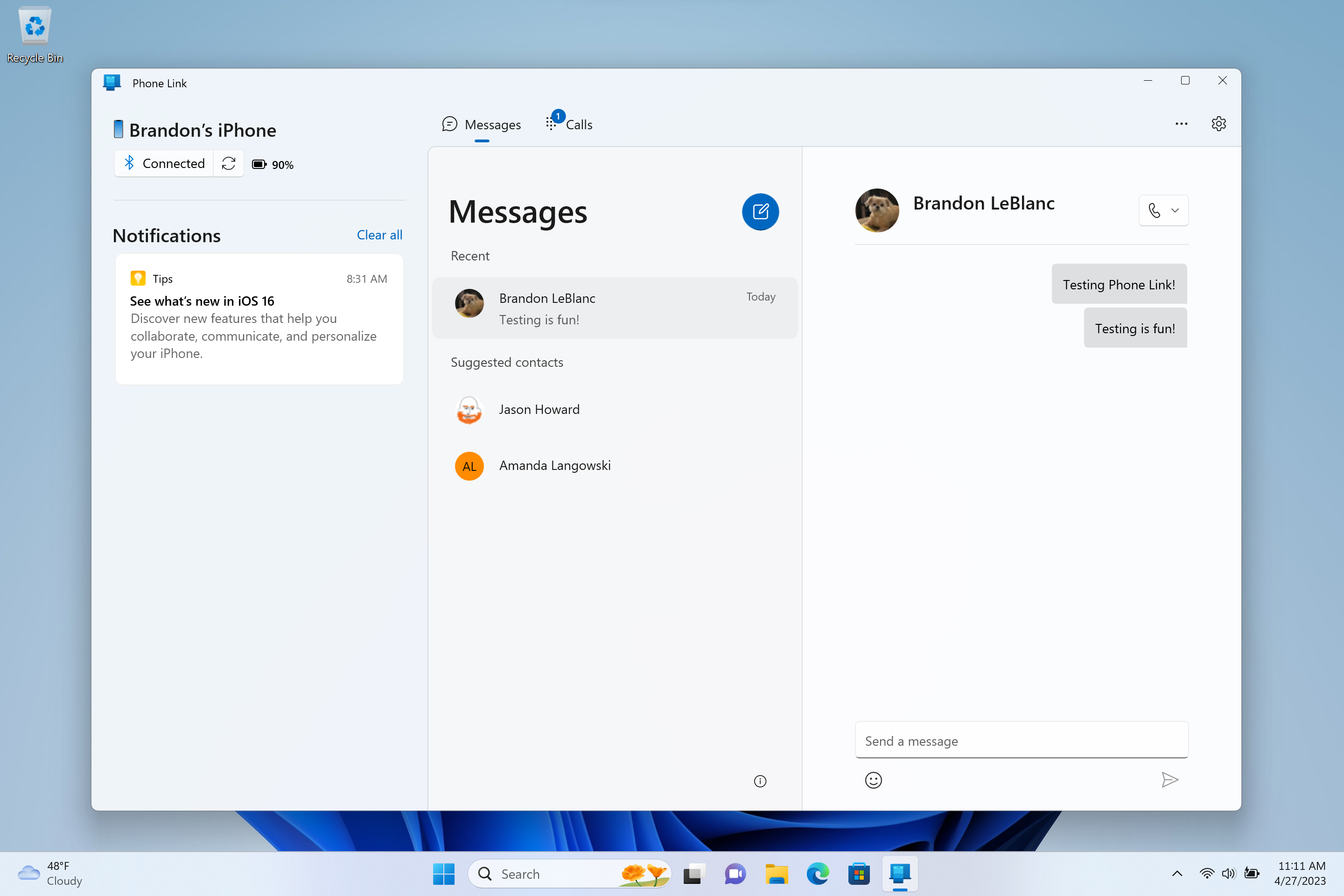Viewport: 1344px width, 896px height.
Task: Open Phone Link settings gear
Action: click(1219, 123)
